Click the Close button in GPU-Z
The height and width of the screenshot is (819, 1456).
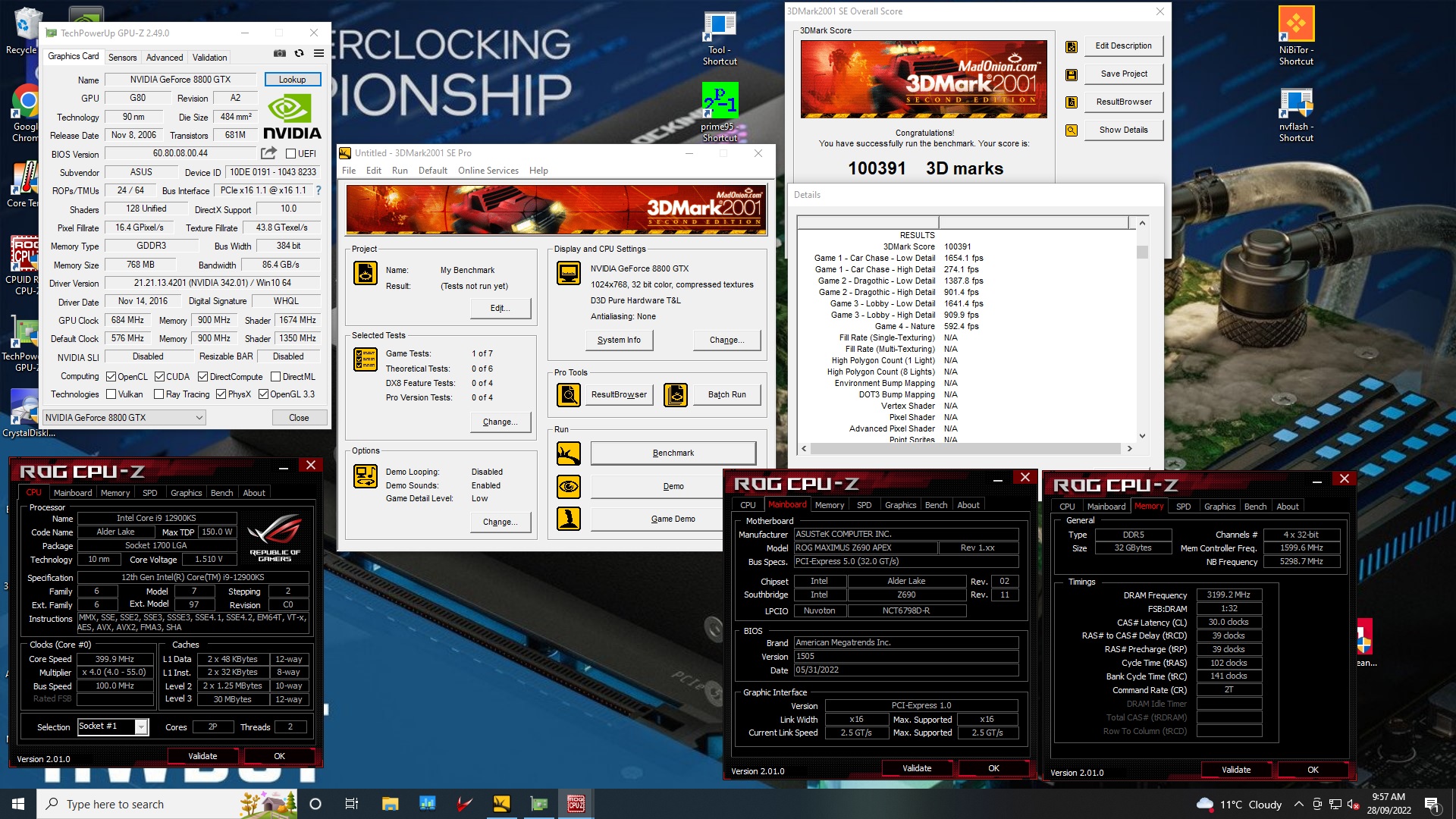[x=299, y=418]
